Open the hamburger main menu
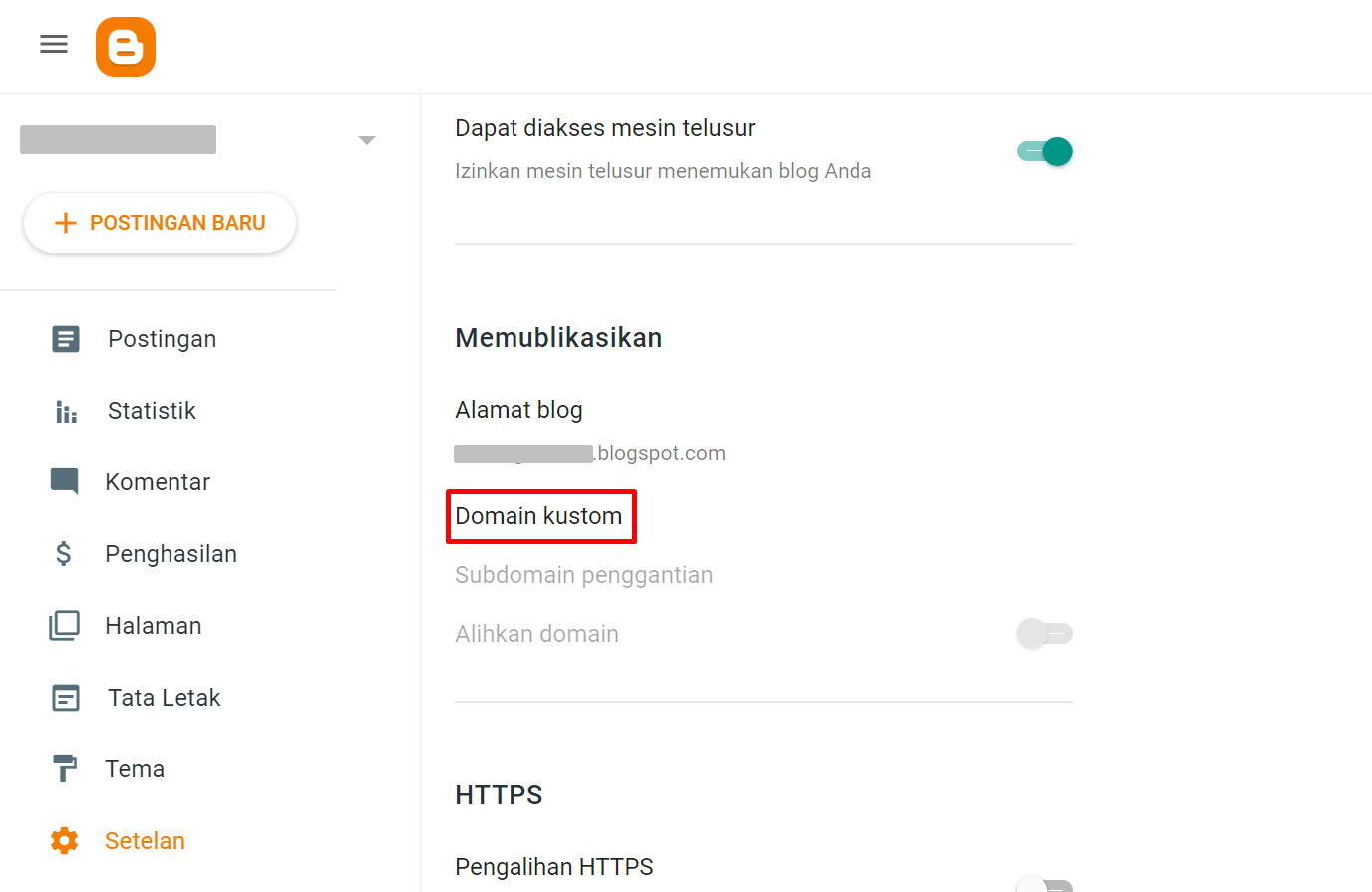Viewport: 1372px width, 892px height. [x=54, y=44]
